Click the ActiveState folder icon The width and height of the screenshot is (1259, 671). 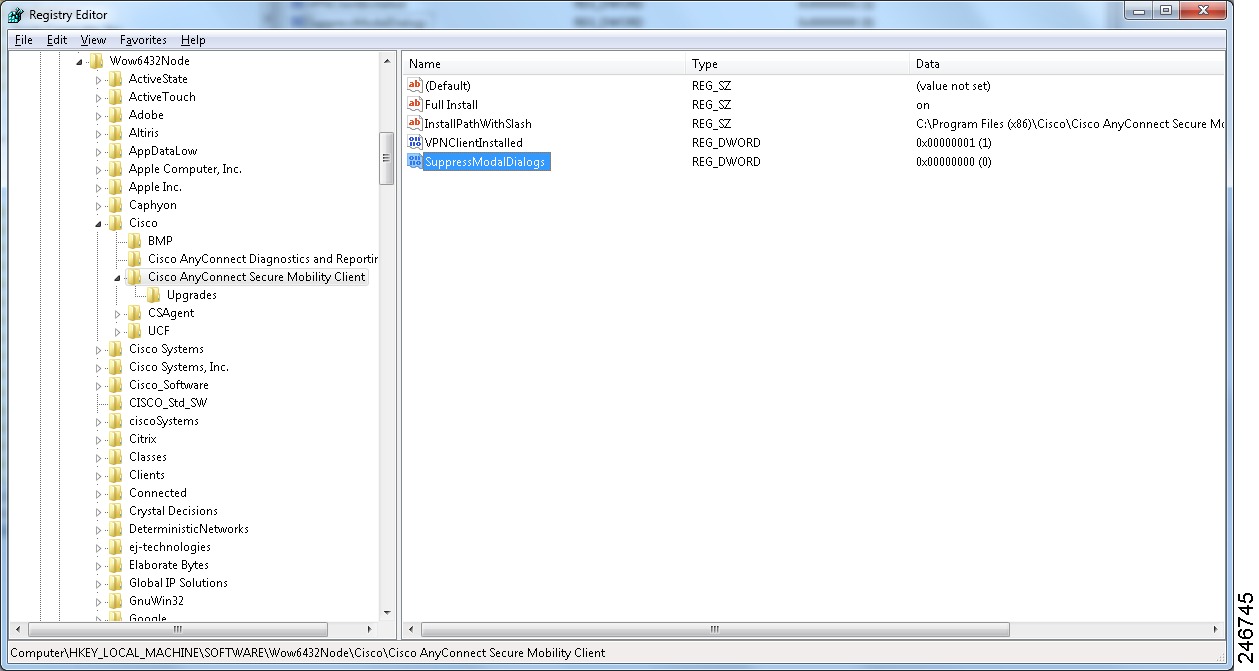(116, 79)
